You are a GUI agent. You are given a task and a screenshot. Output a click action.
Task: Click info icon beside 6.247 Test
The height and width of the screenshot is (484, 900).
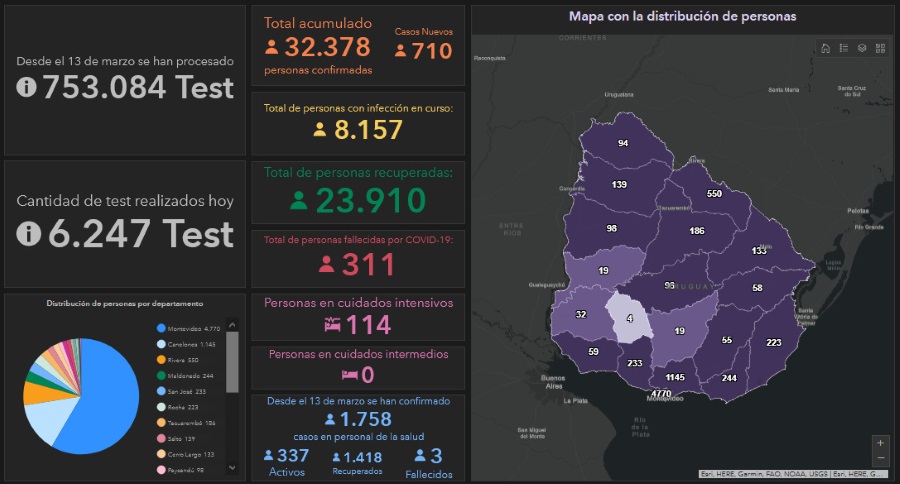coord(30,234)
